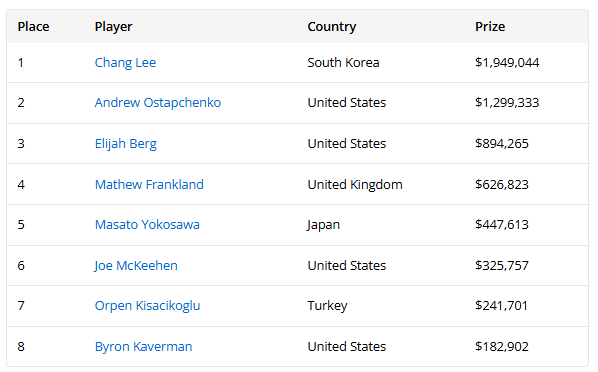The height and width of the screenshot is (372, 598).
Task: Click the Player column header
Action: click(x=113, y=27)
